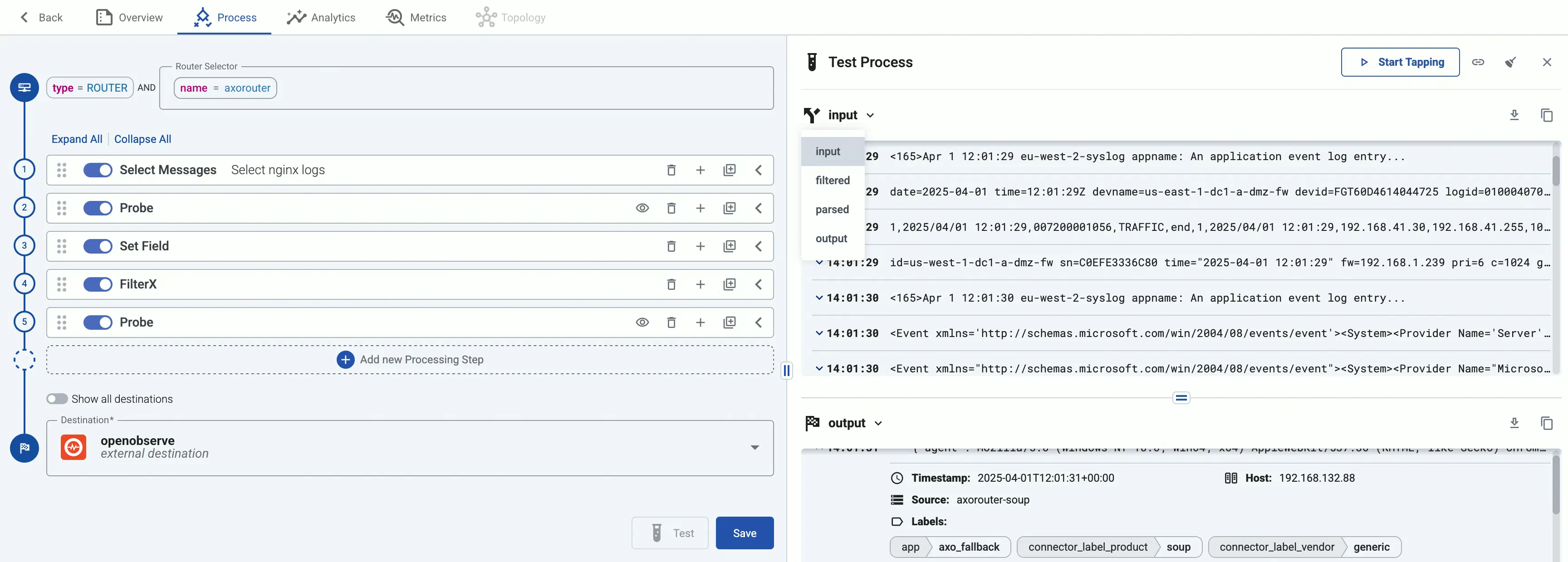Disable the Set Field step toggle
The height and width of the screenshot is (562, 1568).
coord(98,246)
